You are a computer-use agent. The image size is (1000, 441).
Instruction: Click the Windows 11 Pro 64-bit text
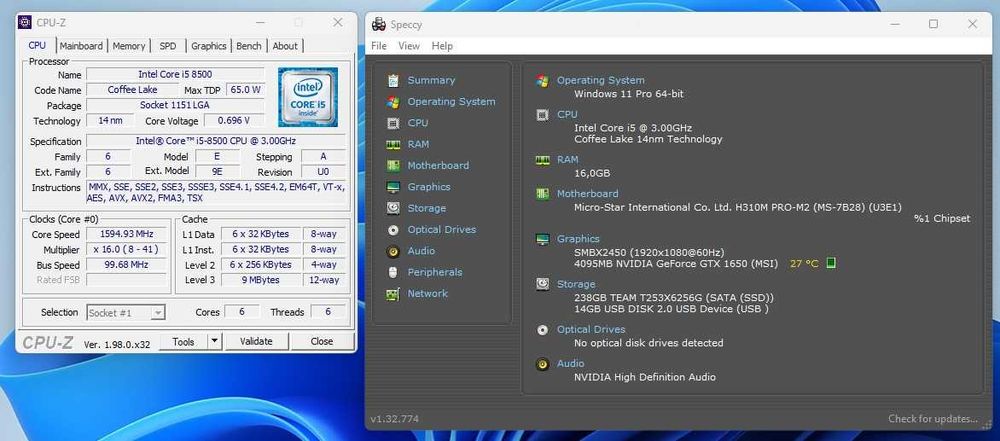coord(629,94)
